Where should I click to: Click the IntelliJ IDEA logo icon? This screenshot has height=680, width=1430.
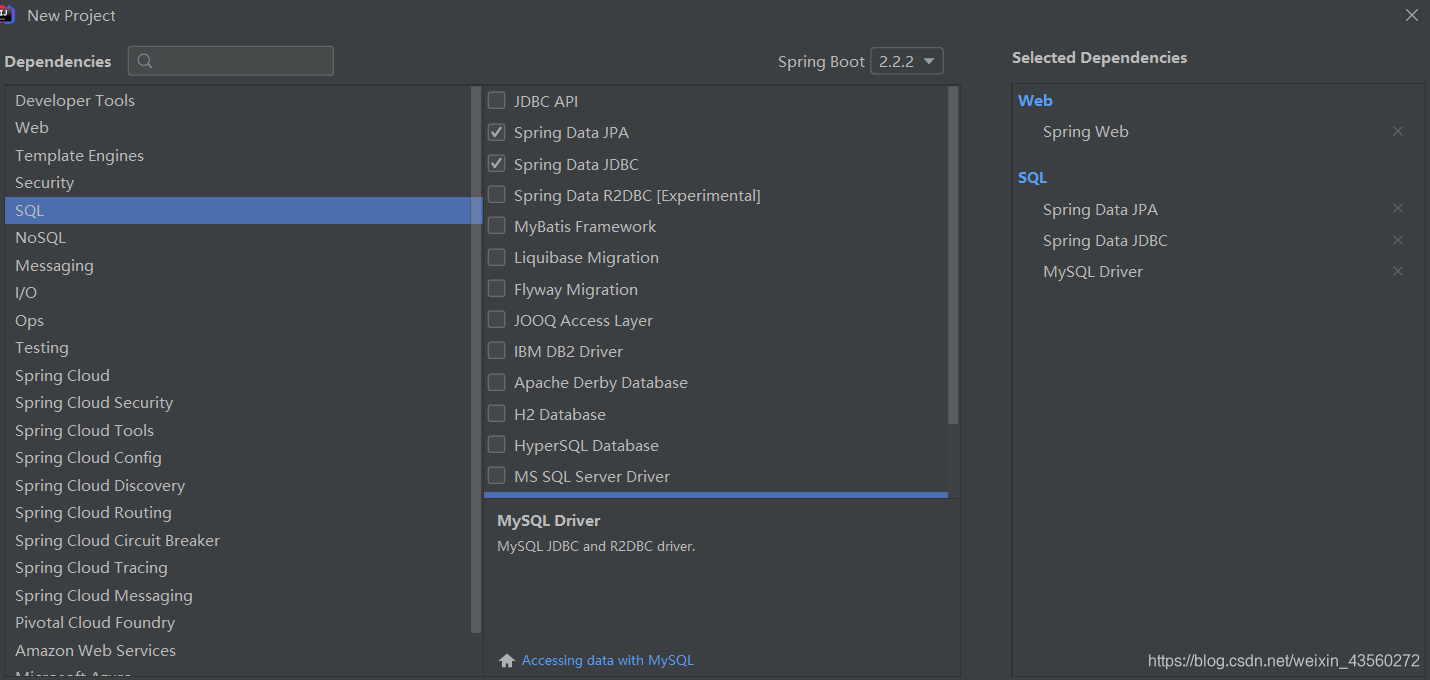click(5, 15)
